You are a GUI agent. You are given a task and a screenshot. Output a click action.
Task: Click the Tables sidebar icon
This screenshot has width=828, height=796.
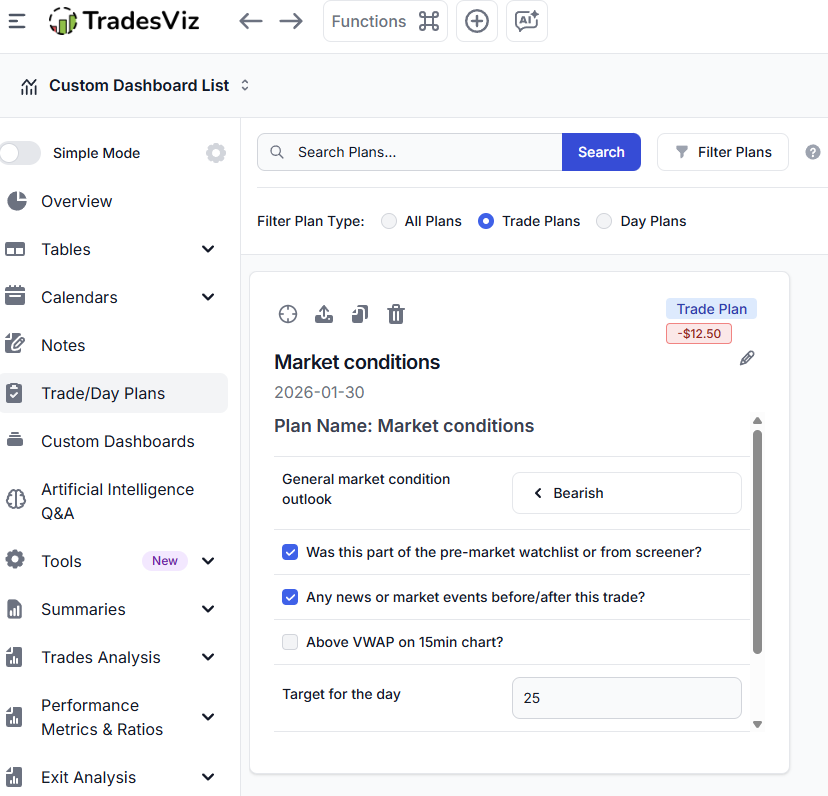pyautogui.click(x=15, y=249)
